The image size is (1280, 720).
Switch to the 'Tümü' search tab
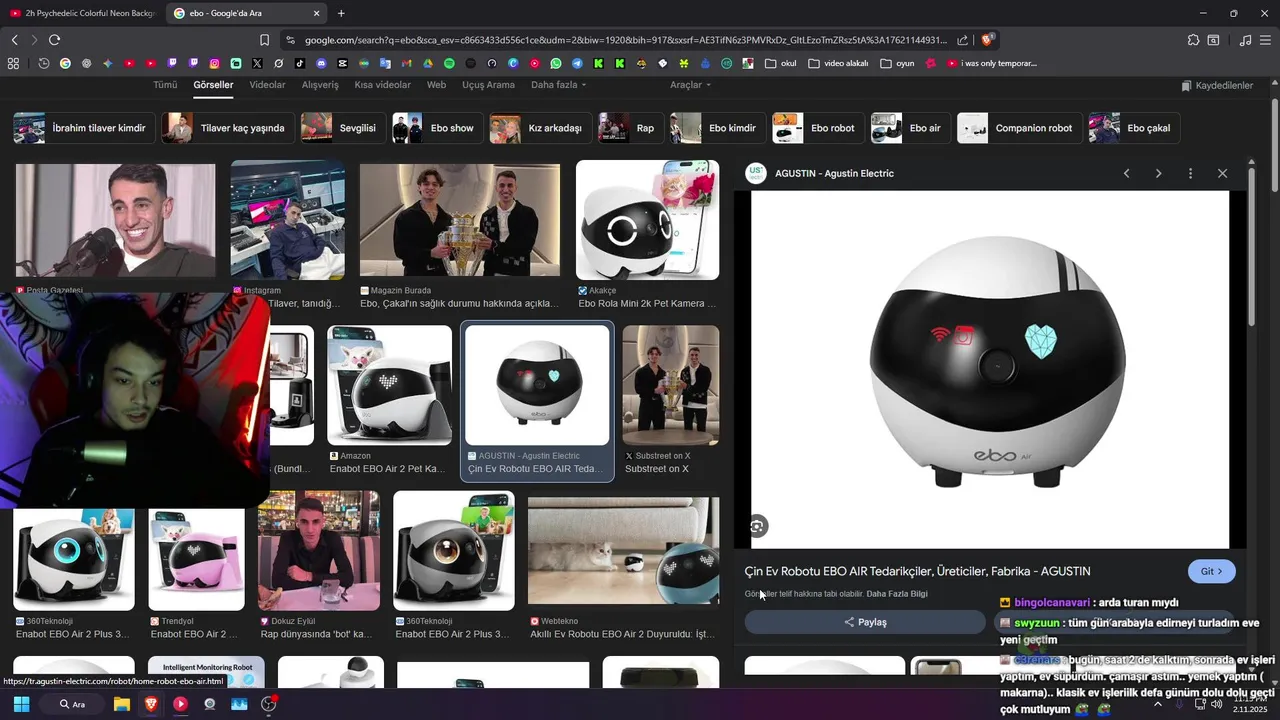point(165,85)
